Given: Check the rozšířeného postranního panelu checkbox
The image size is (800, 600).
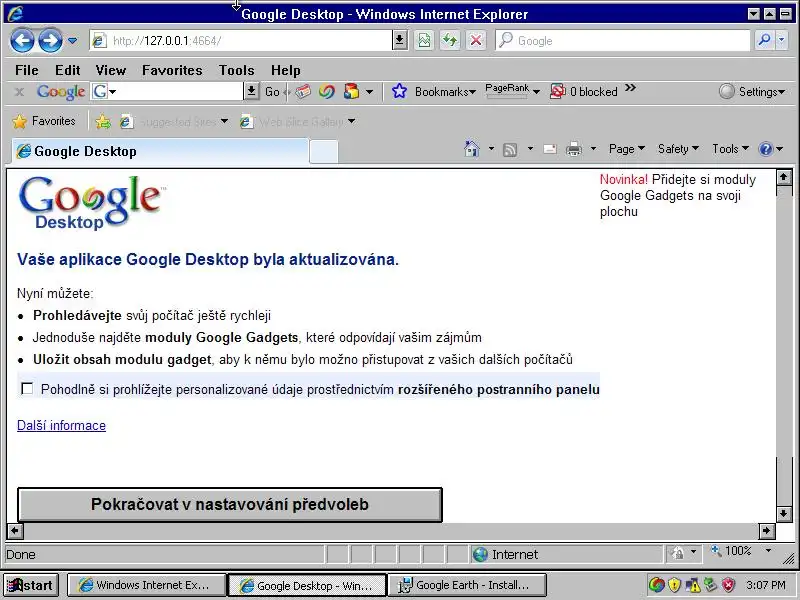Looking at the screenshot, I should coord(28,389).
